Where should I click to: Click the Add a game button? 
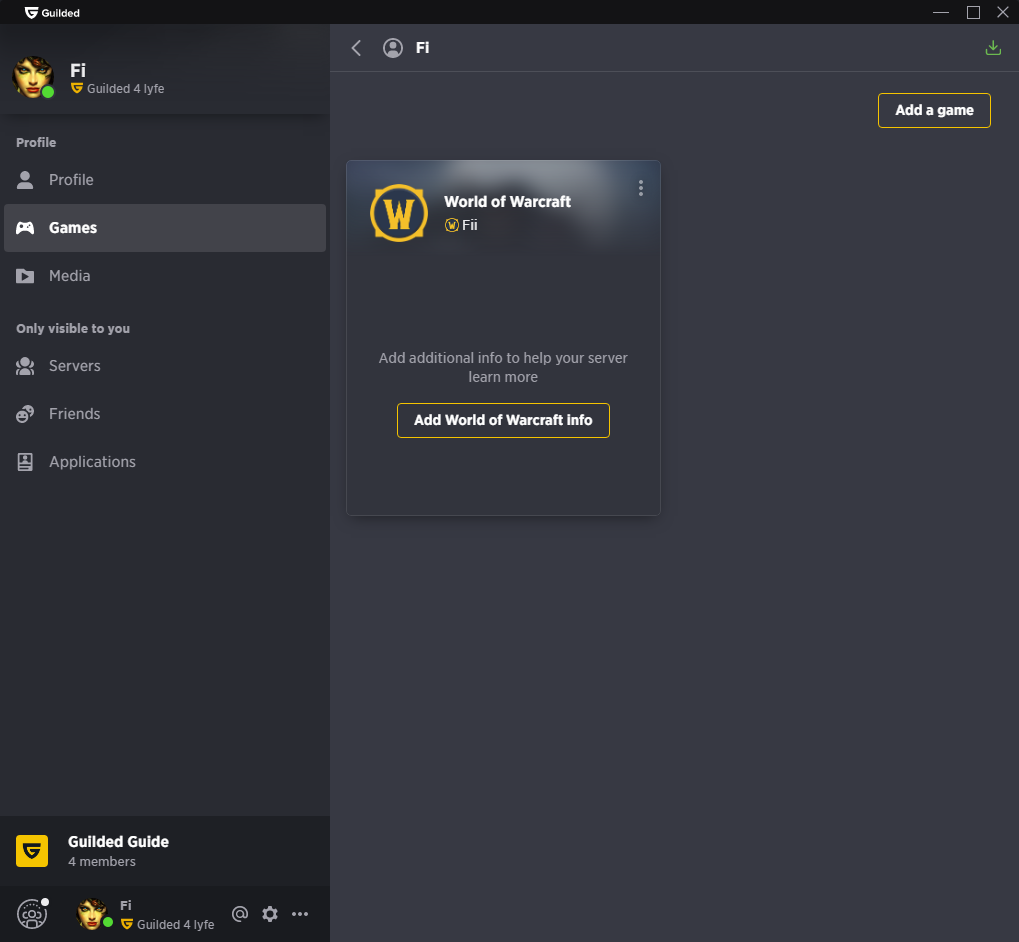[x=934, y=110]
